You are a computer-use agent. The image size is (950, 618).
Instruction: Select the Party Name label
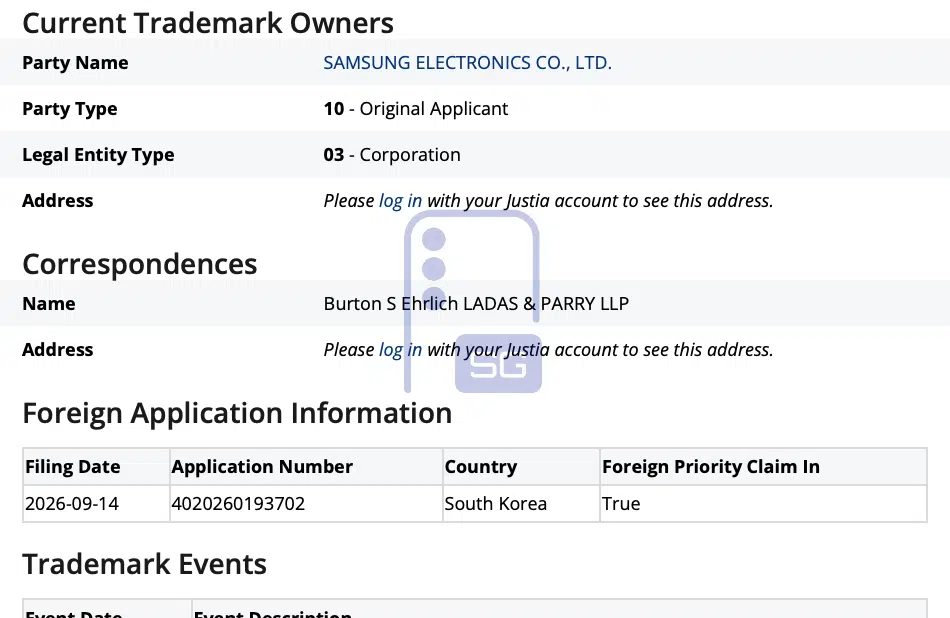point(75,62)
